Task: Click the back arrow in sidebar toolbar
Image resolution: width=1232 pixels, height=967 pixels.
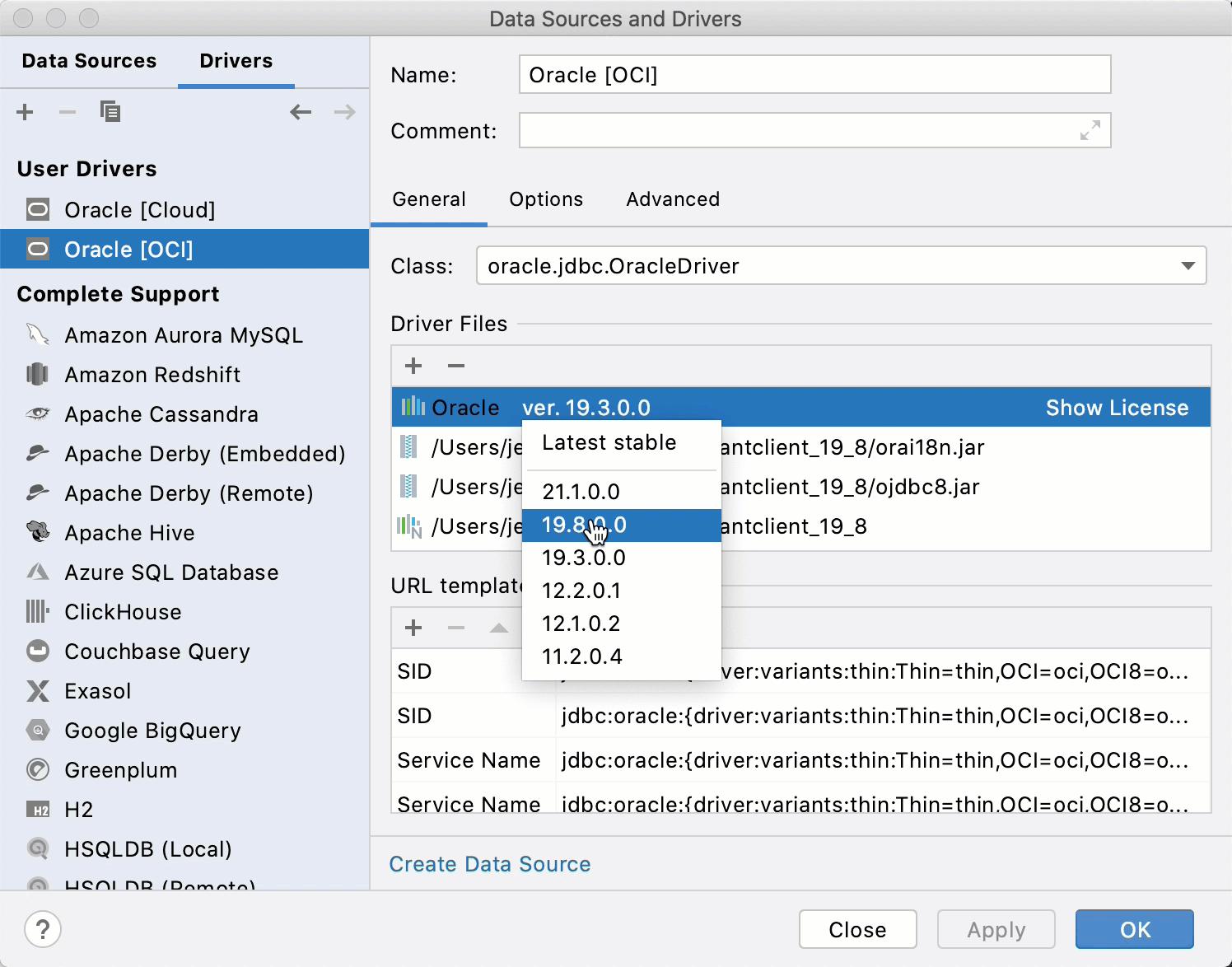Action: (x=301, y=112)
